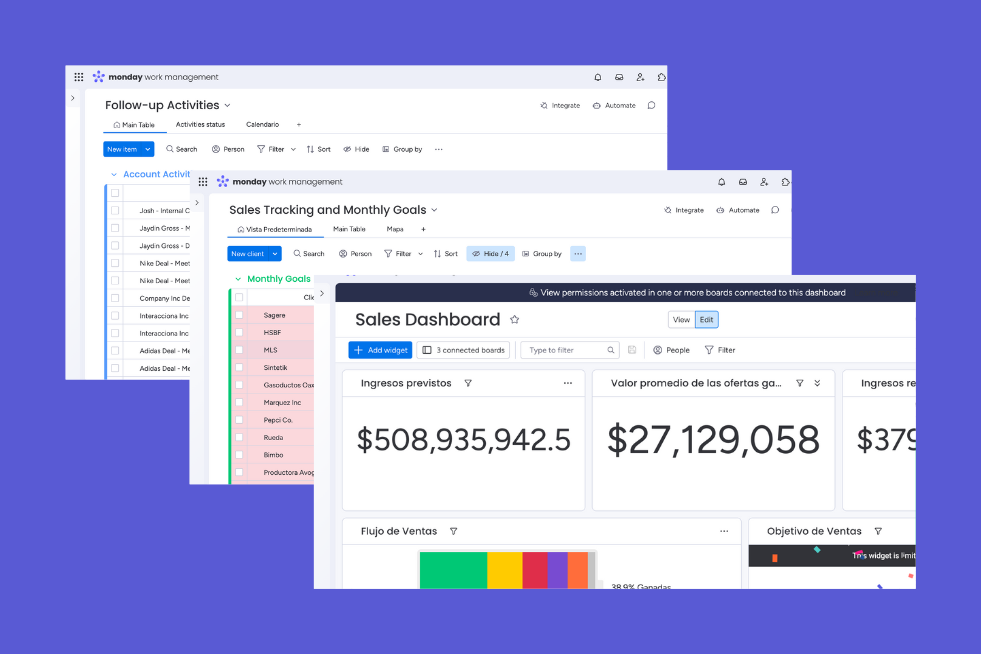Screen dimensions: 981x654
Task: Click more options dots in Follow-up Activities toolbar
Action: (x=439, y=149)
